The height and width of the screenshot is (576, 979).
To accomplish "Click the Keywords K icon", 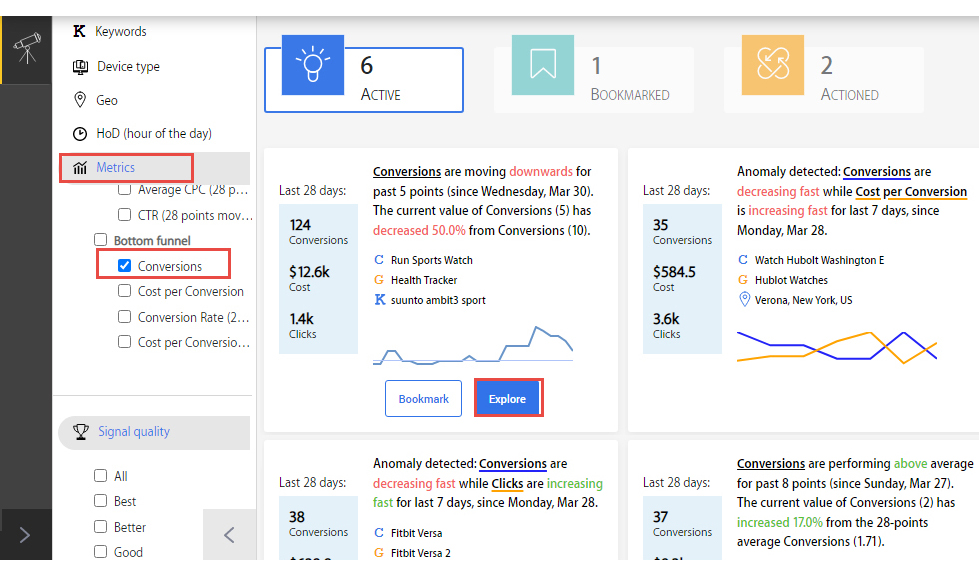I will click(79, 31).
